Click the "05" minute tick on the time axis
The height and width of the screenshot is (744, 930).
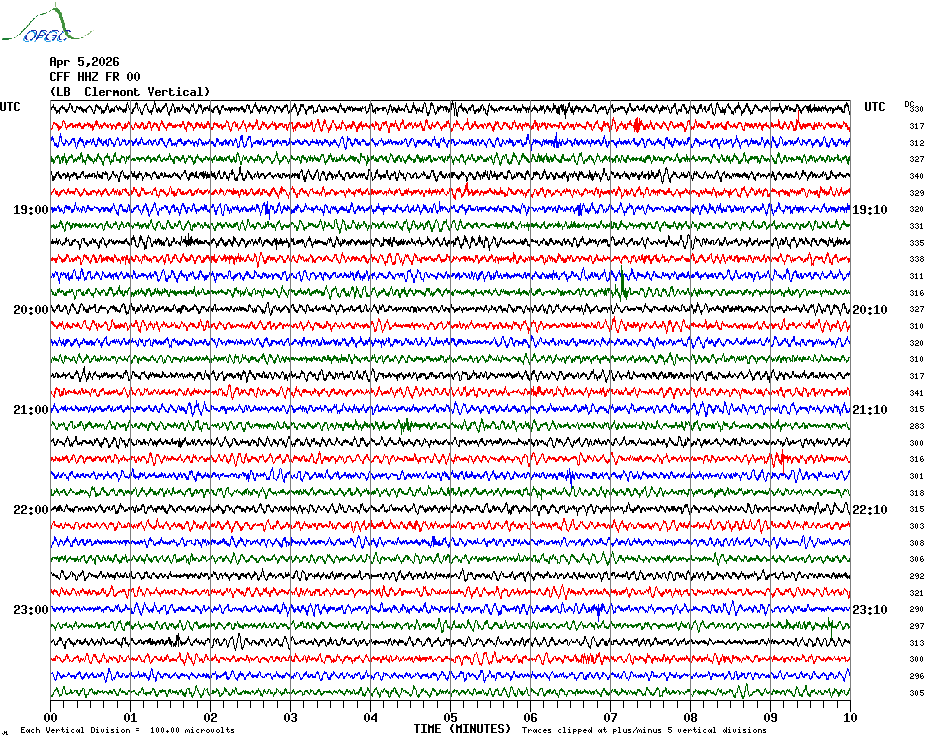[451, 717]
